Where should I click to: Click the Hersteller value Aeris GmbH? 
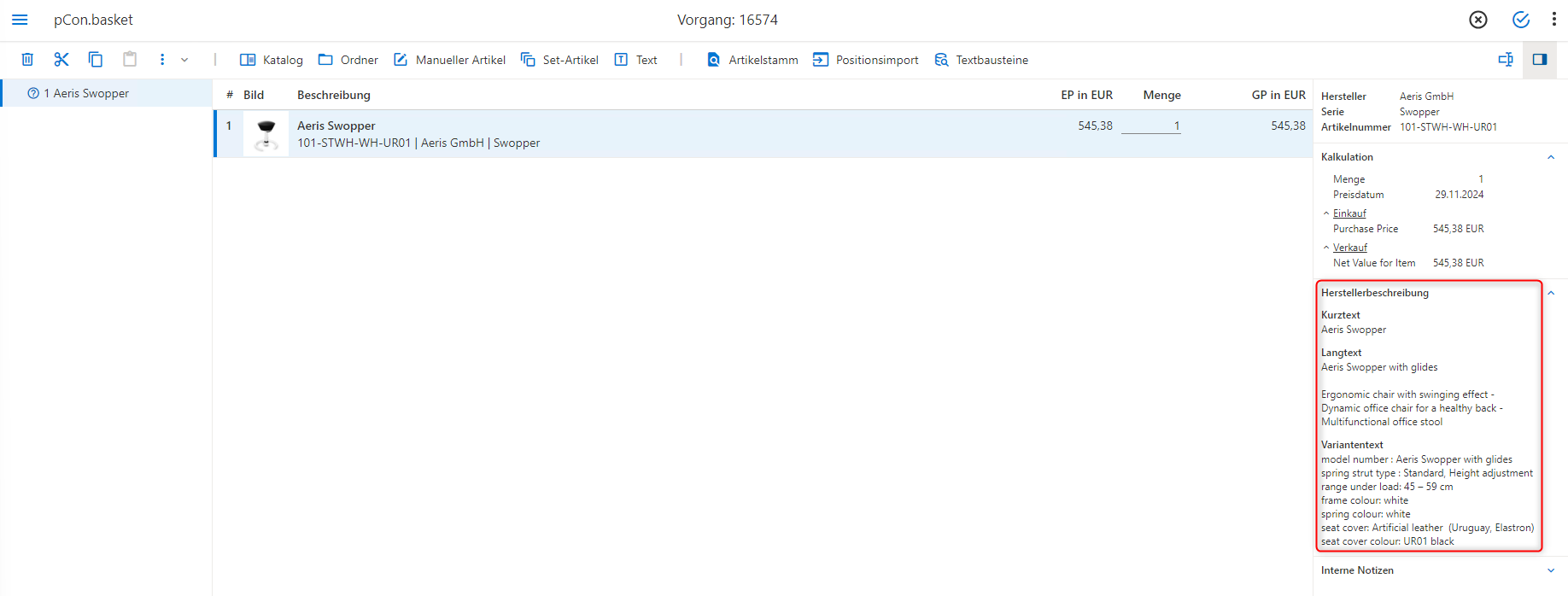click(x=1426, y=96)
